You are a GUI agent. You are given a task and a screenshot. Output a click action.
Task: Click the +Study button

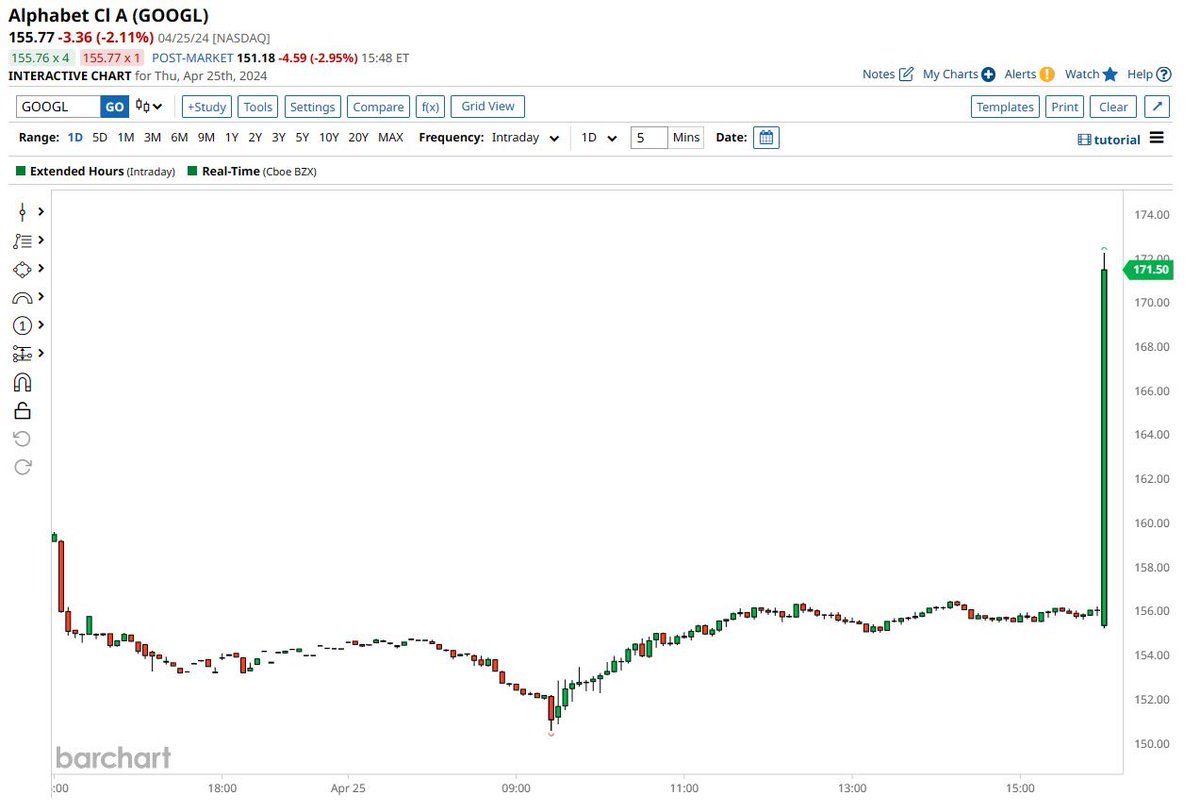[x=206, y=107]
